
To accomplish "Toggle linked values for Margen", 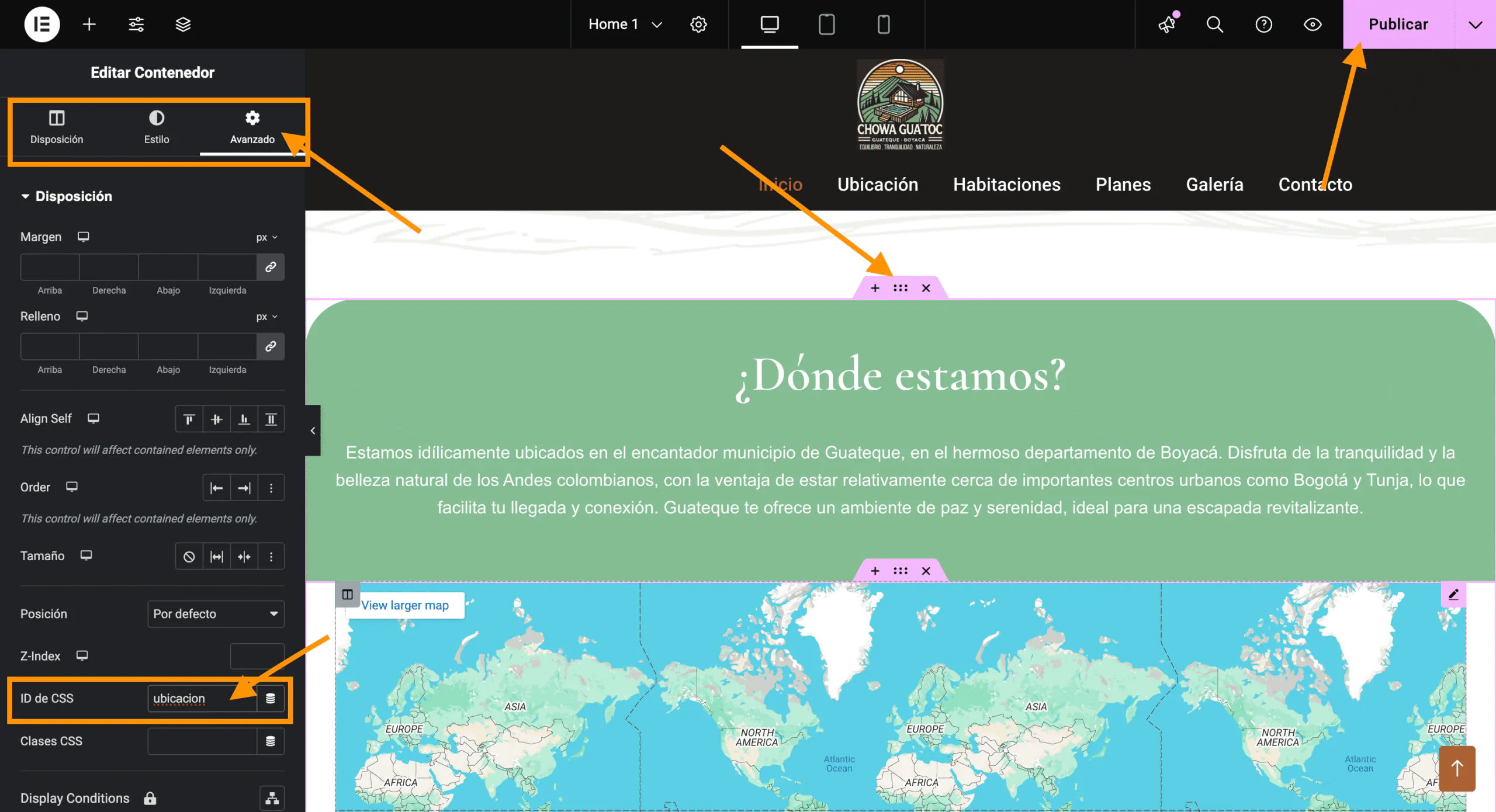I will coord(271,267).
